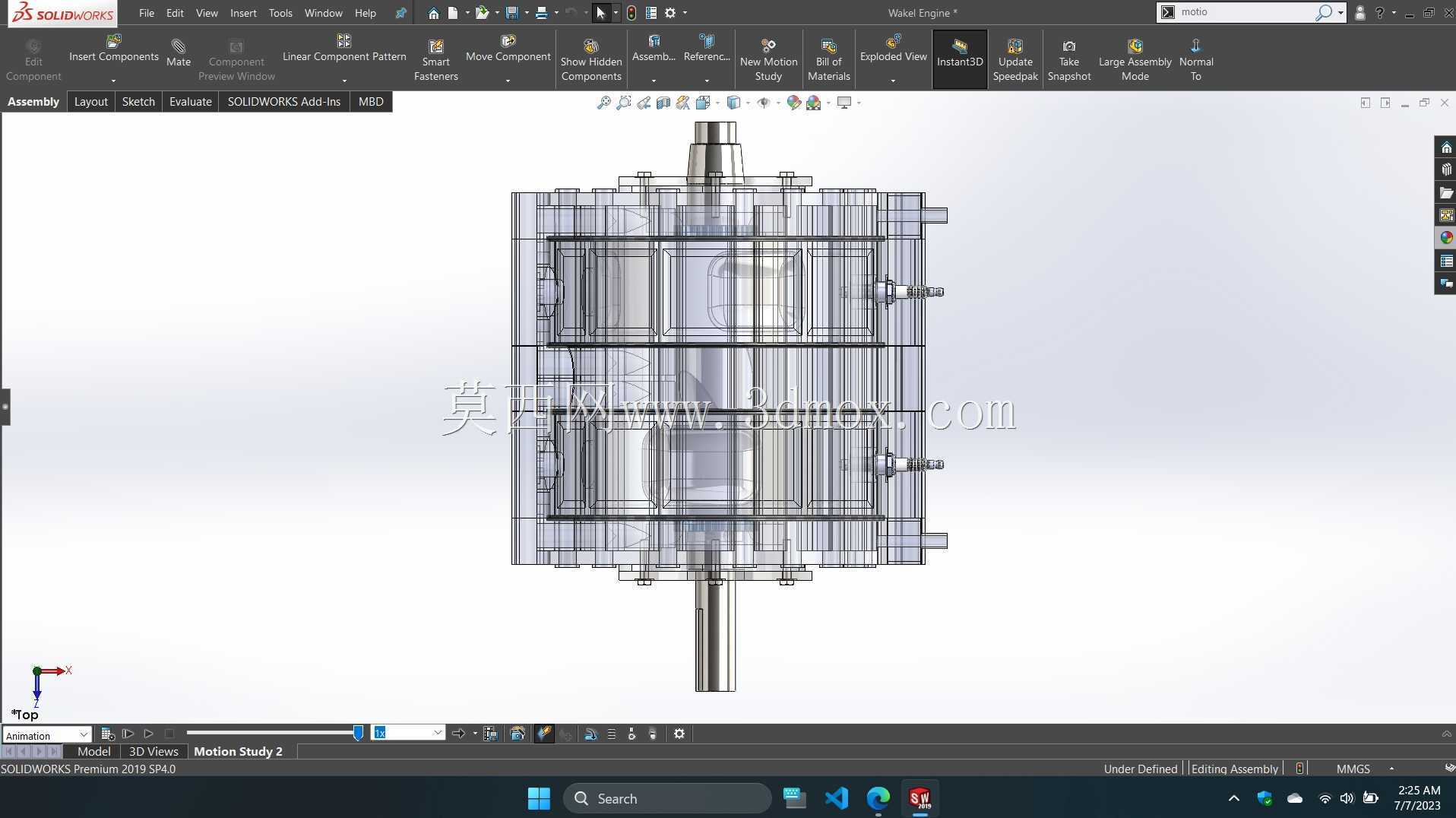Image resolution: width=1456 pixels, height=818 pixels.
Task: Click the Animation Wizard icon
Action: pos(518,734)
